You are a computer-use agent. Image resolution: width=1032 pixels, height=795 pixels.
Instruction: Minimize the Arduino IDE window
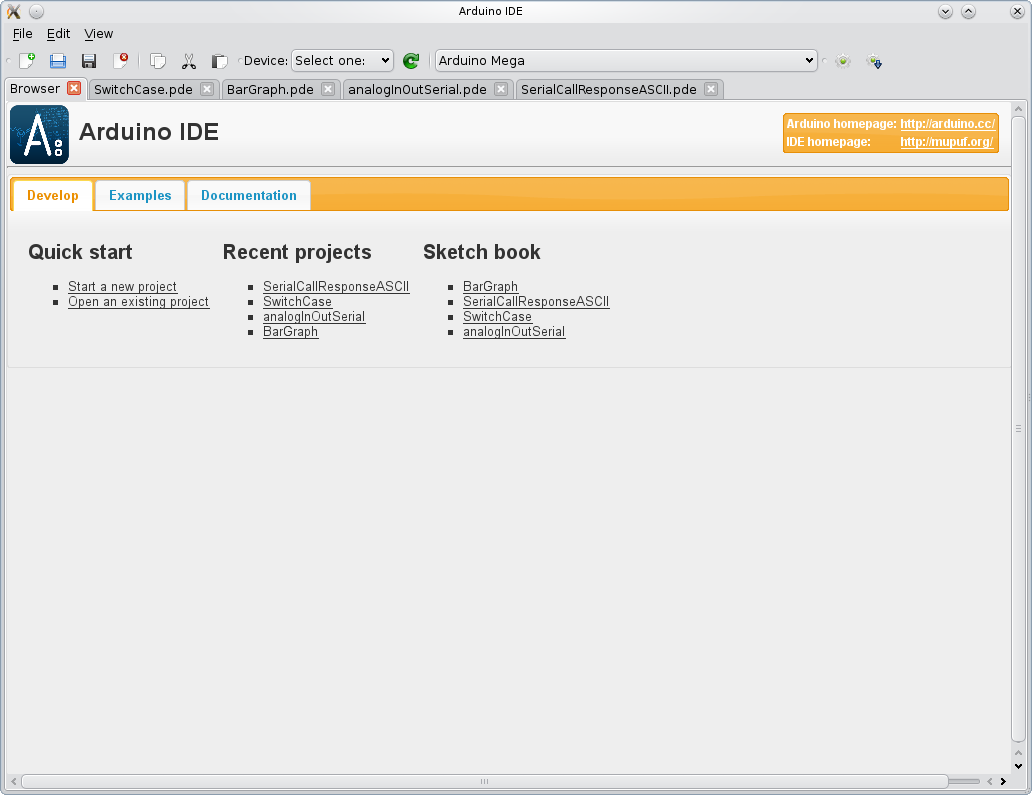click(945, 11)
